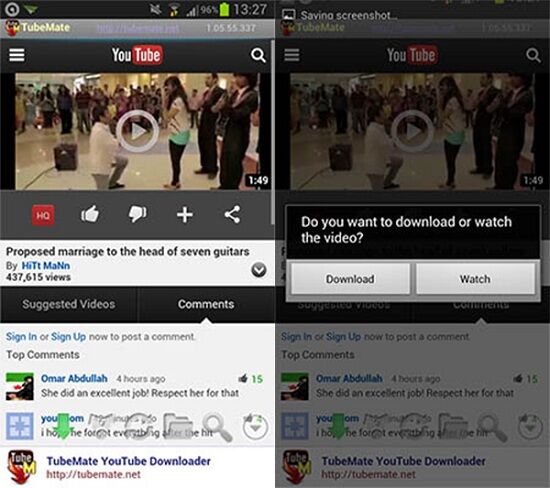The width and height of the screenshot is (550, 488).
Task: Tap the muted sound status icon
Action: (x=156, y=9)
